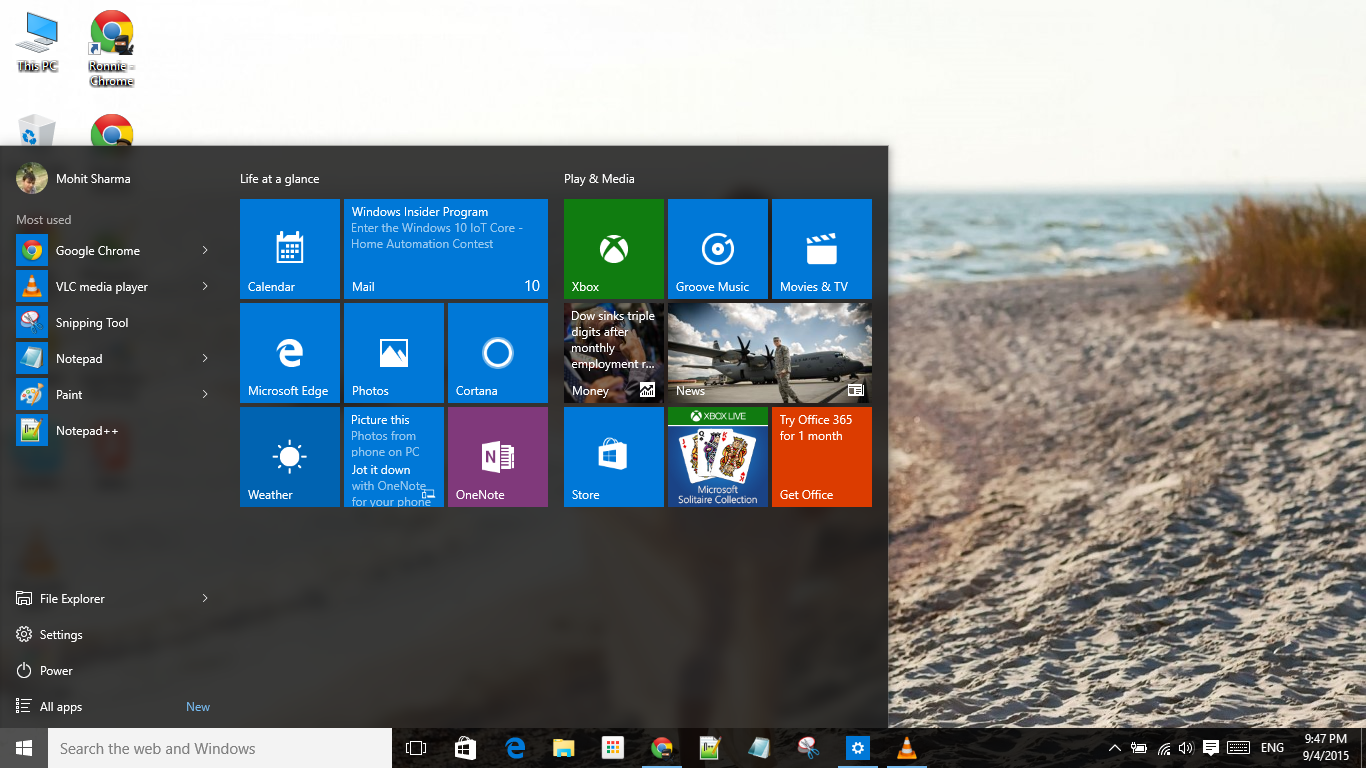The image size is (1366, 768).
Task: Click the Windows Start button
Action: (x=24, y=748)
